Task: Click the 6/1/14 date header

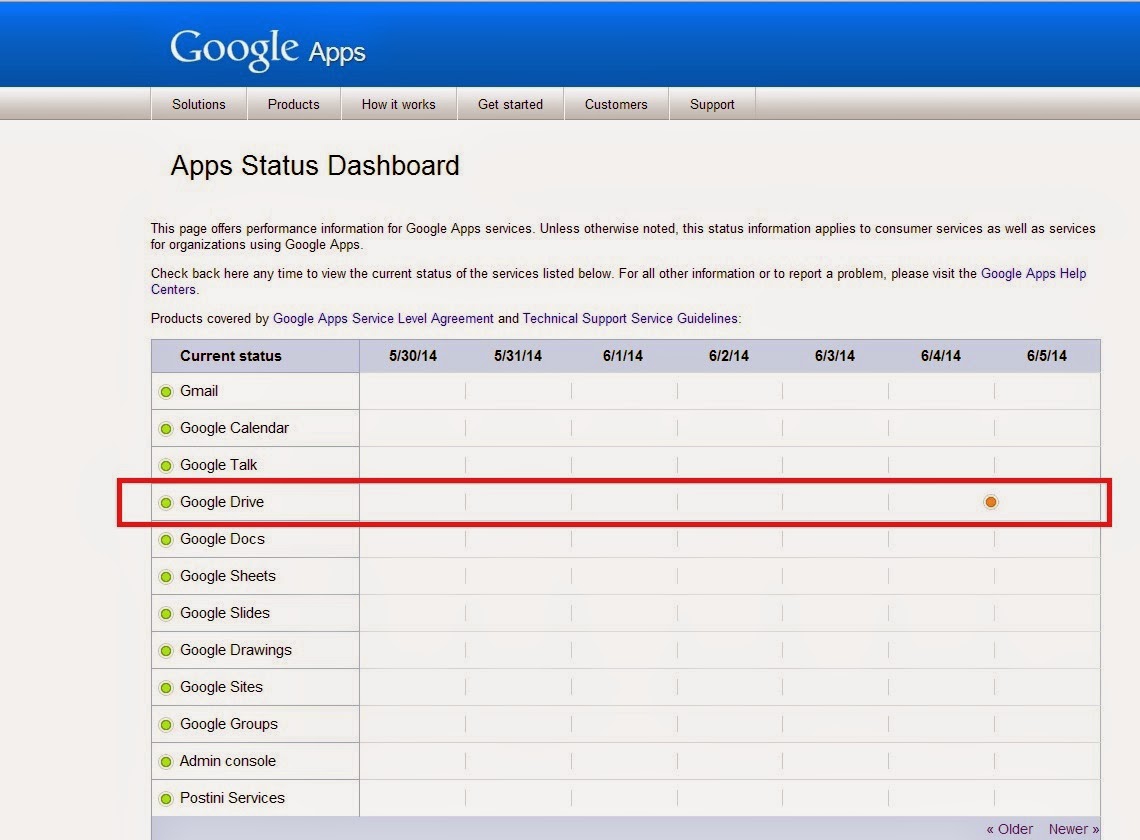Action: [x=623, y=356]
